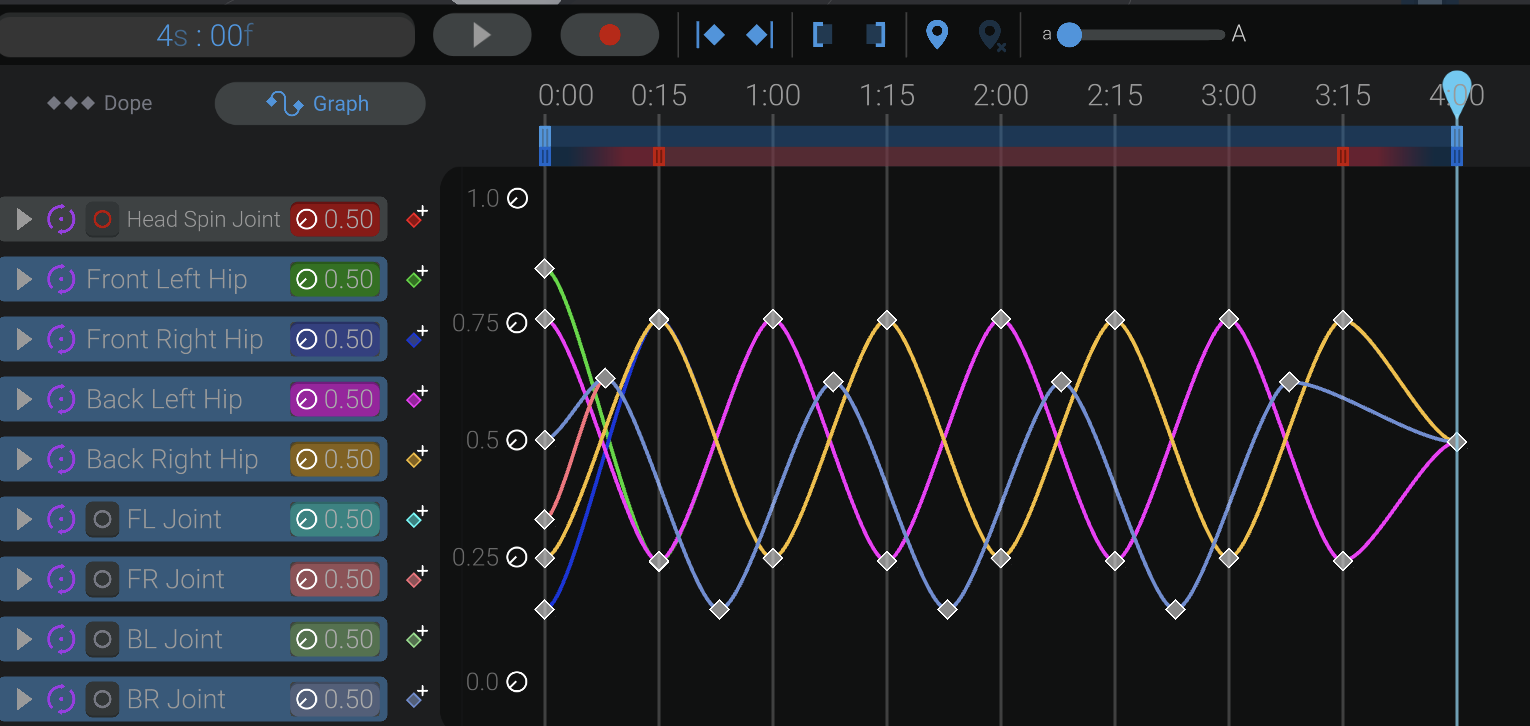Start playback with the play button
The image size is (1530, 726).
[482, 35]
